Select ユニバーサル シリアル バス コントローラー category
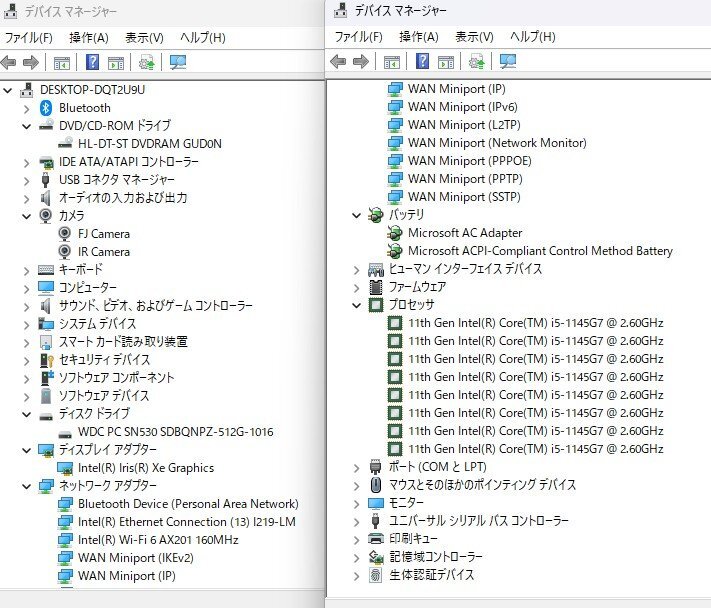 point(478,520)
